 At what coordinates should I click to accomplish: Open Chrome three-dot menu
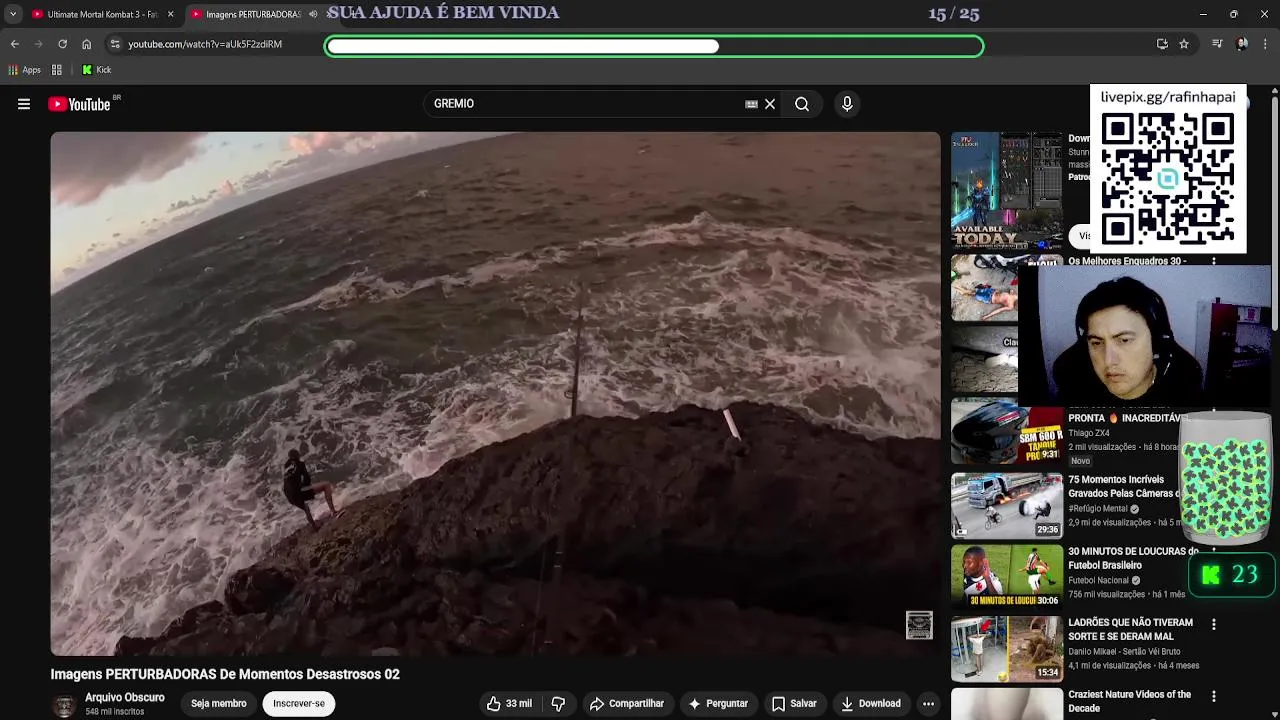point(1266,44)
